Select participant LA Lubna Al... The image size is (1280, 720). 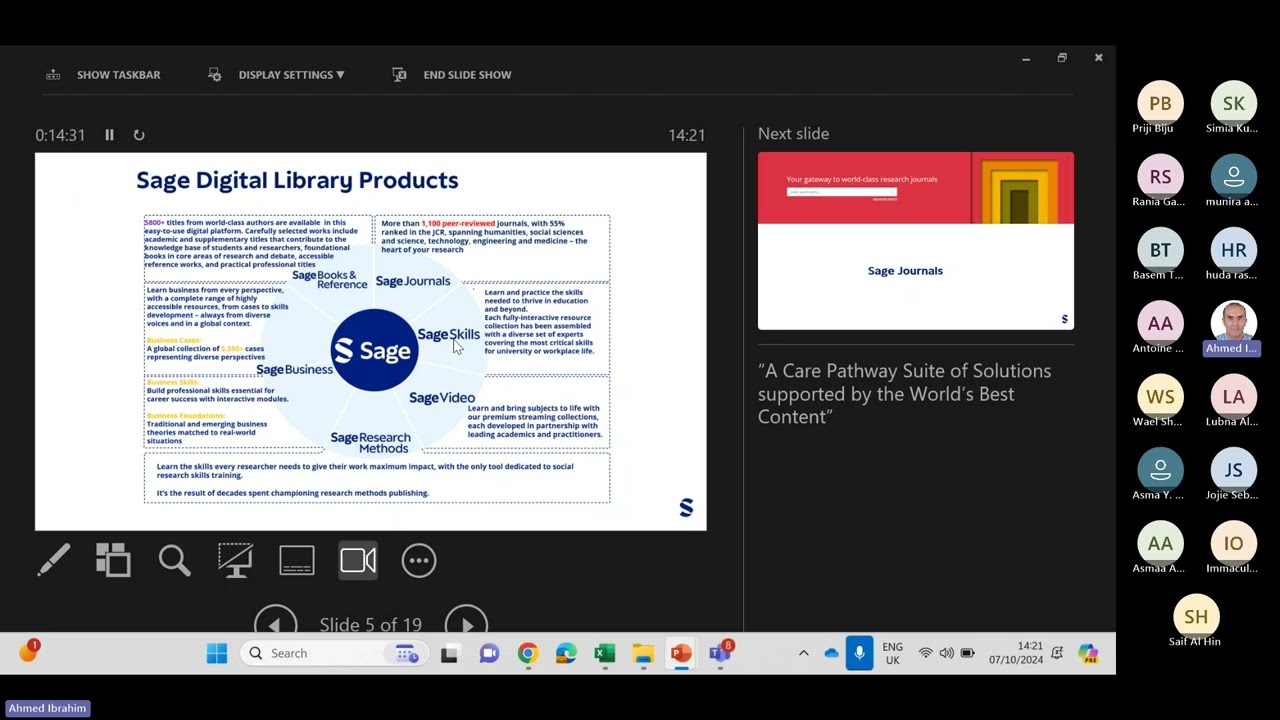(x=1233, y=402)
